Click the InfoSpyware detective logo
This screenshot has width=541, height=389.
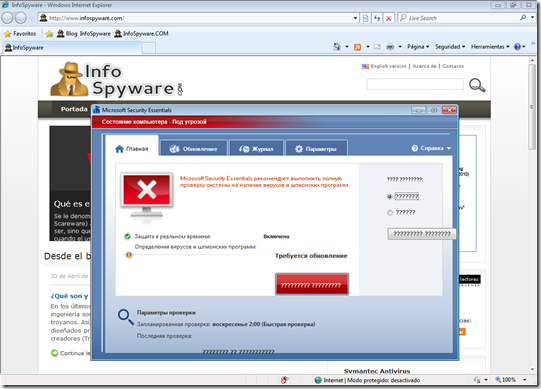117,80
